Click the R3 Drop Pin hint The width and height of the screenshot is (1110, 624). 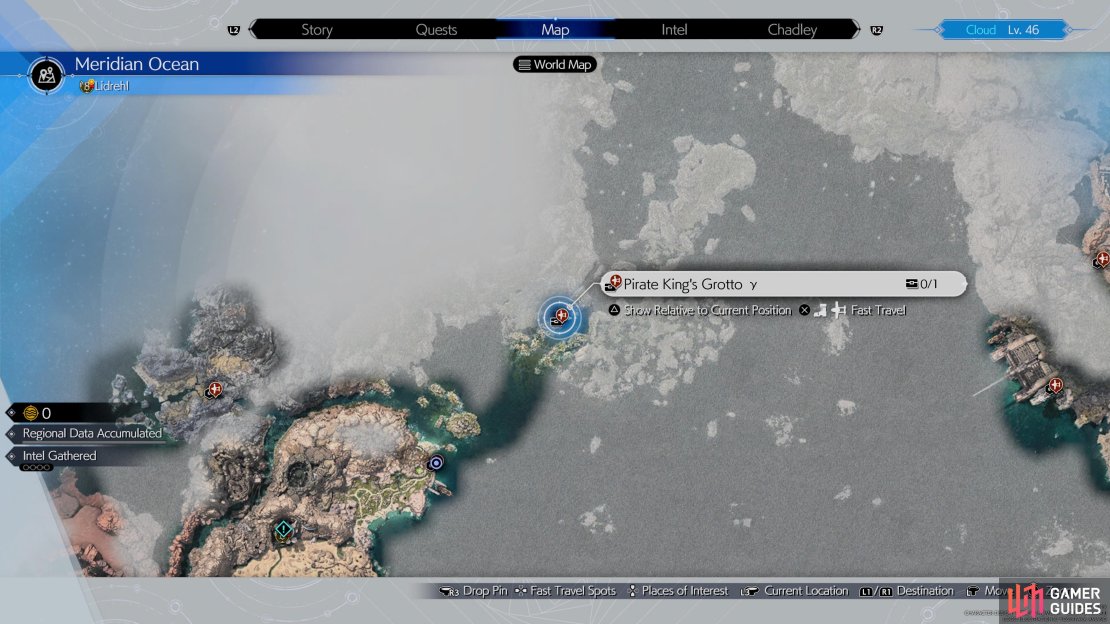[474, 591]
